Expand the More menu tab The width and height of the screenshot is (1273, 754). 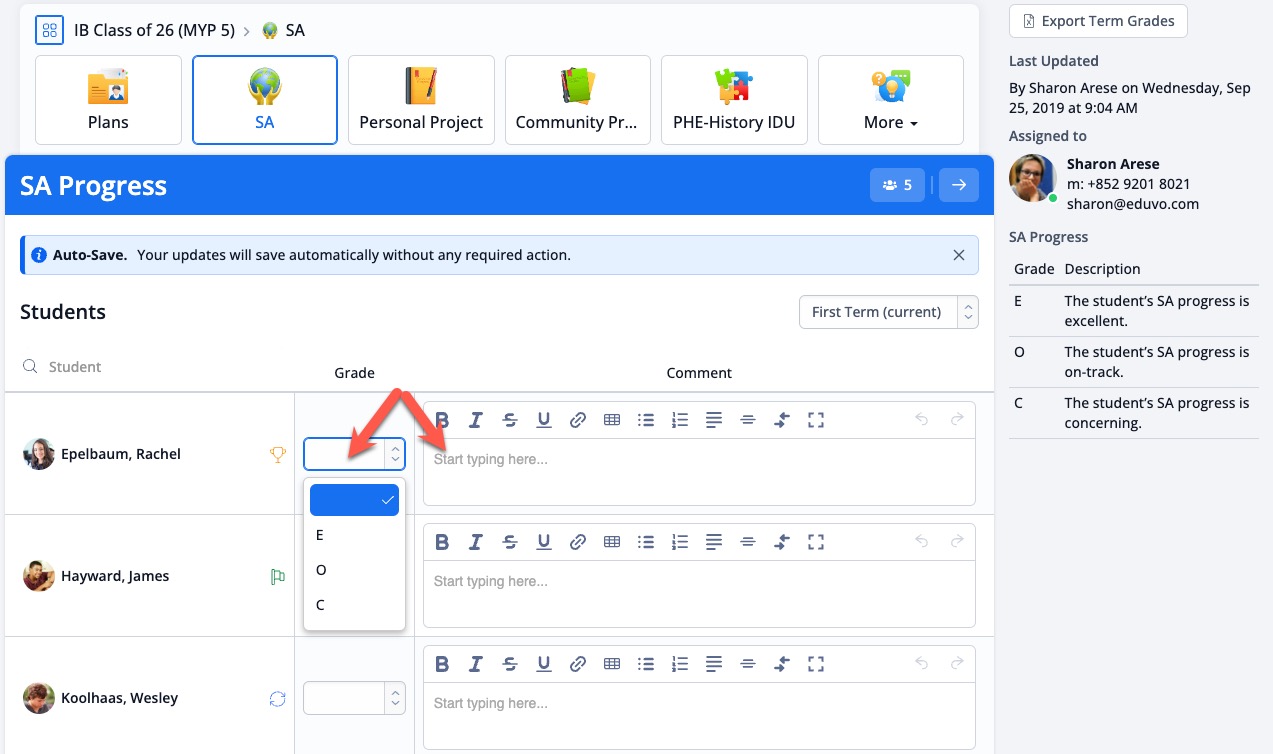890,100
